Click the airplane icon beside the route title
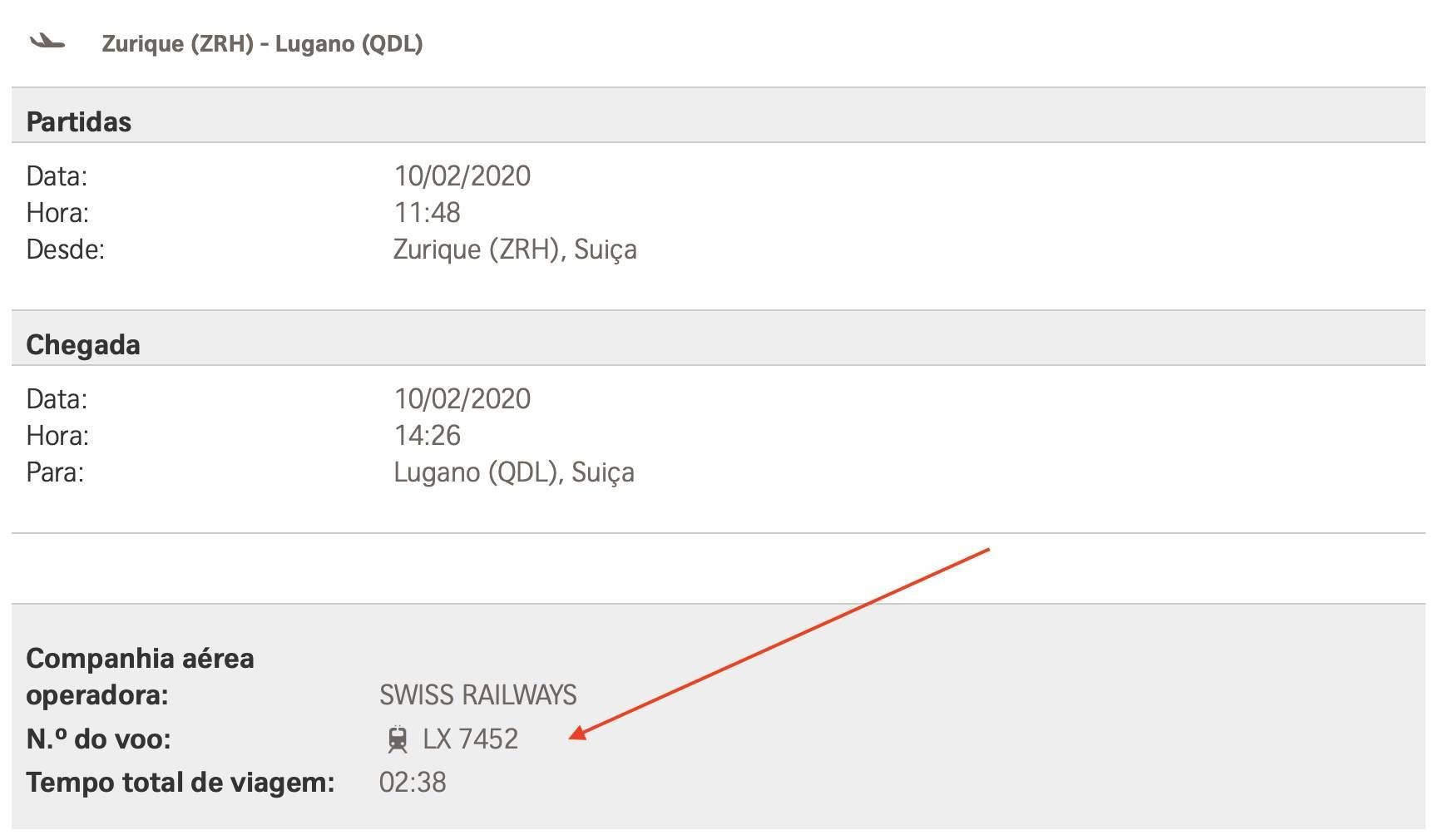Screen dimensions: 1439x840 tap(47, 42)
